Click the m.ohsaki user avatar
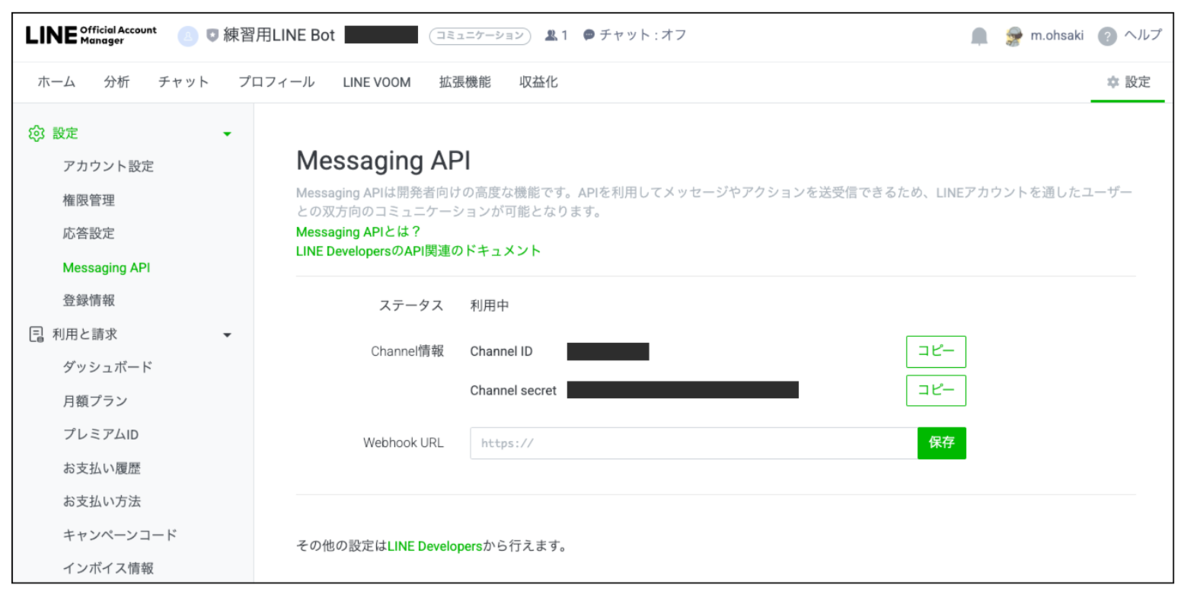Viewport: 1200px width, 601px height. (1014, 36)
